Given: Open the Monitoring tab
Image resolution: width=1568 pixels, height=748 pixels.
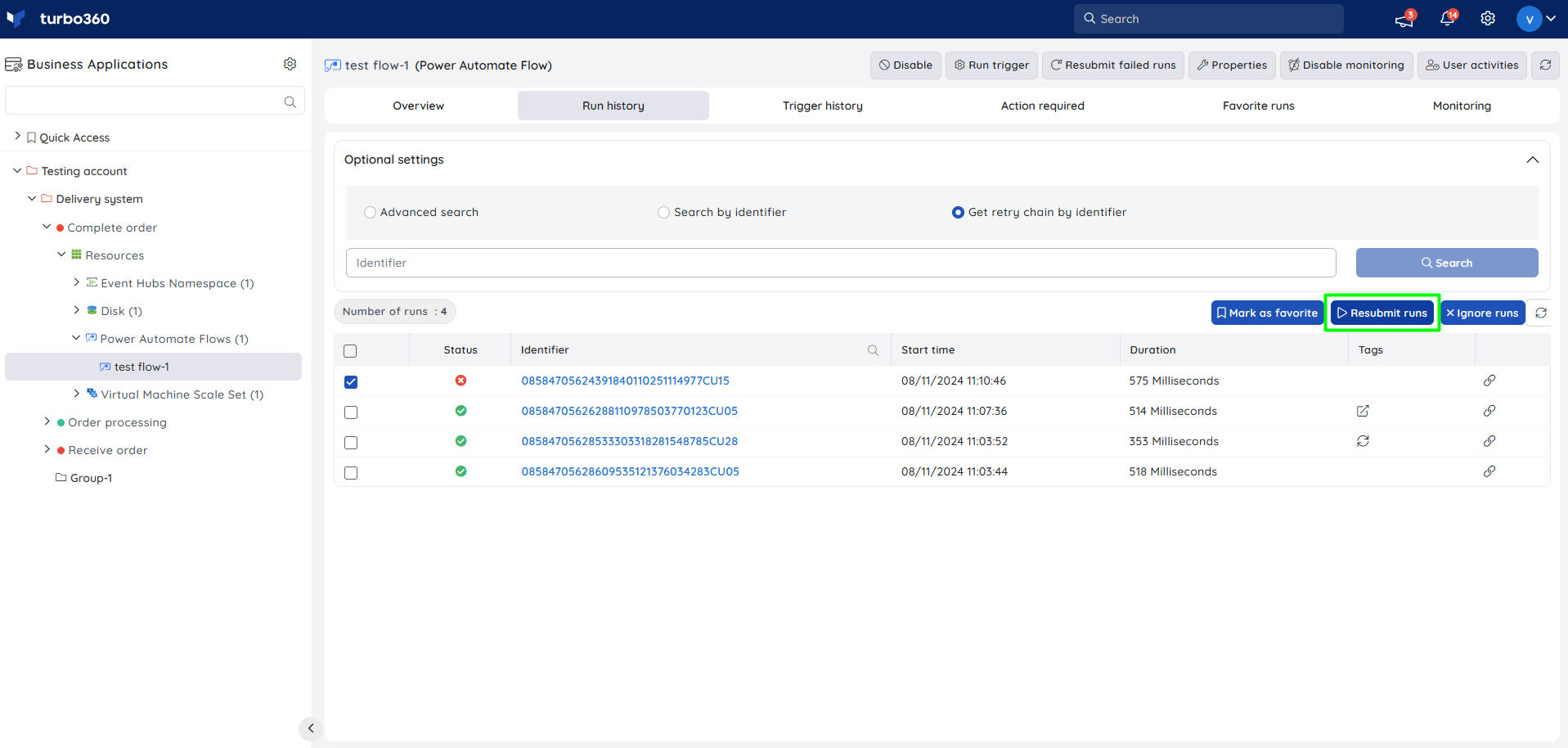Looking at the screenshot, I should 1462,106.
